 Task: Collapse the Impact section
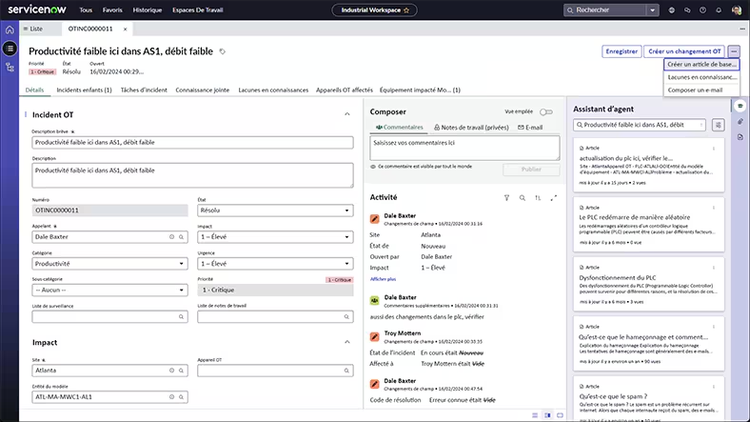[347, 342]
